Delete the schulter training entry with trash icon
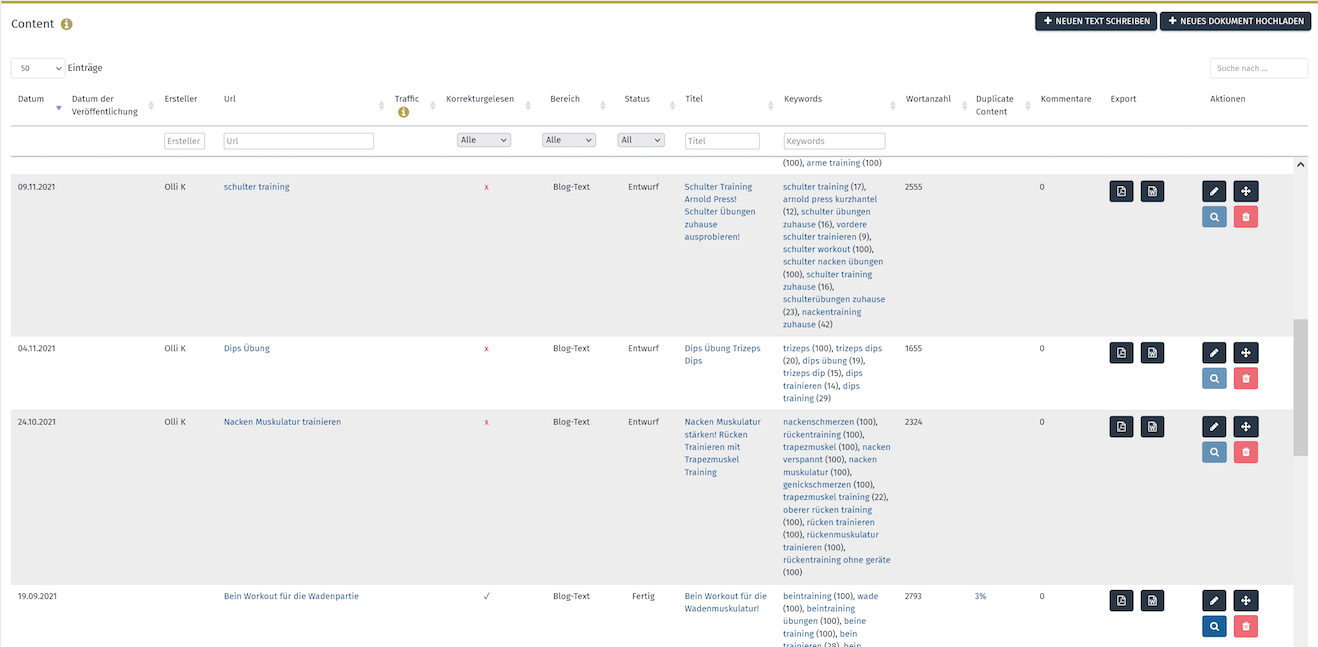The image size is (1318, 647). point(1245,216)
